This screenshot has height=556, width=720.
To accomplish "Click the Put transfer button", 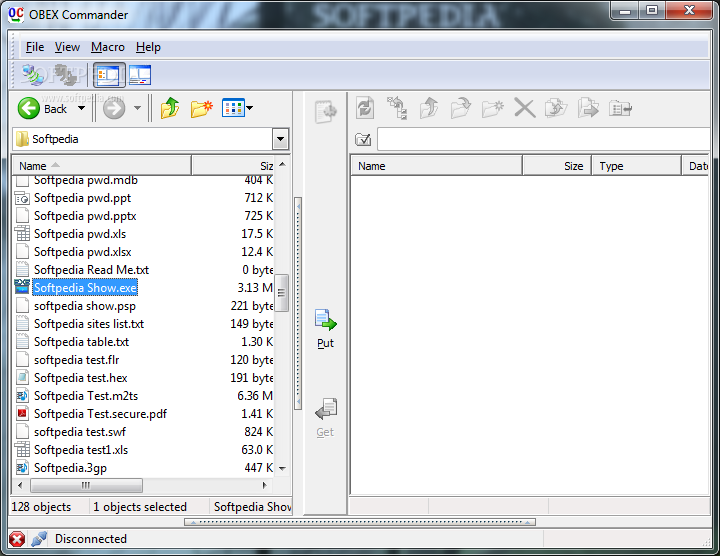I will (x=325, y=329).
